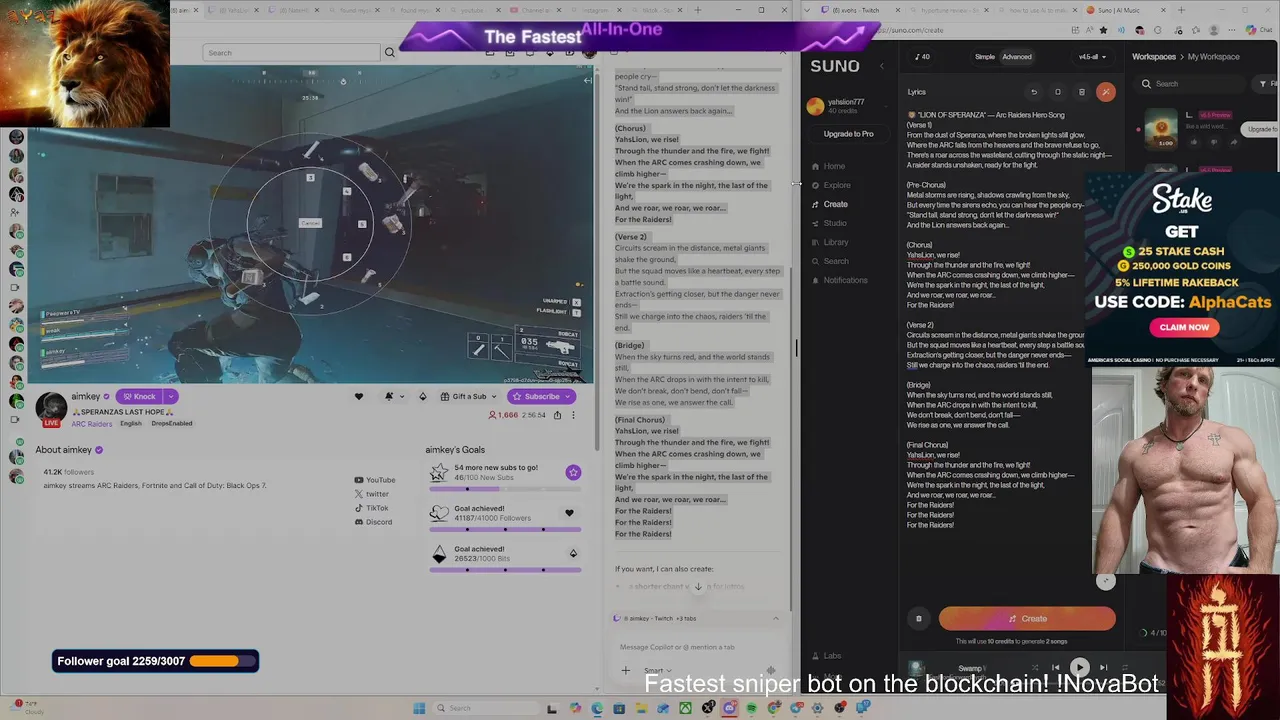Open Search in the Suno sidebar

pyautogui.click(x=830, y=261)
